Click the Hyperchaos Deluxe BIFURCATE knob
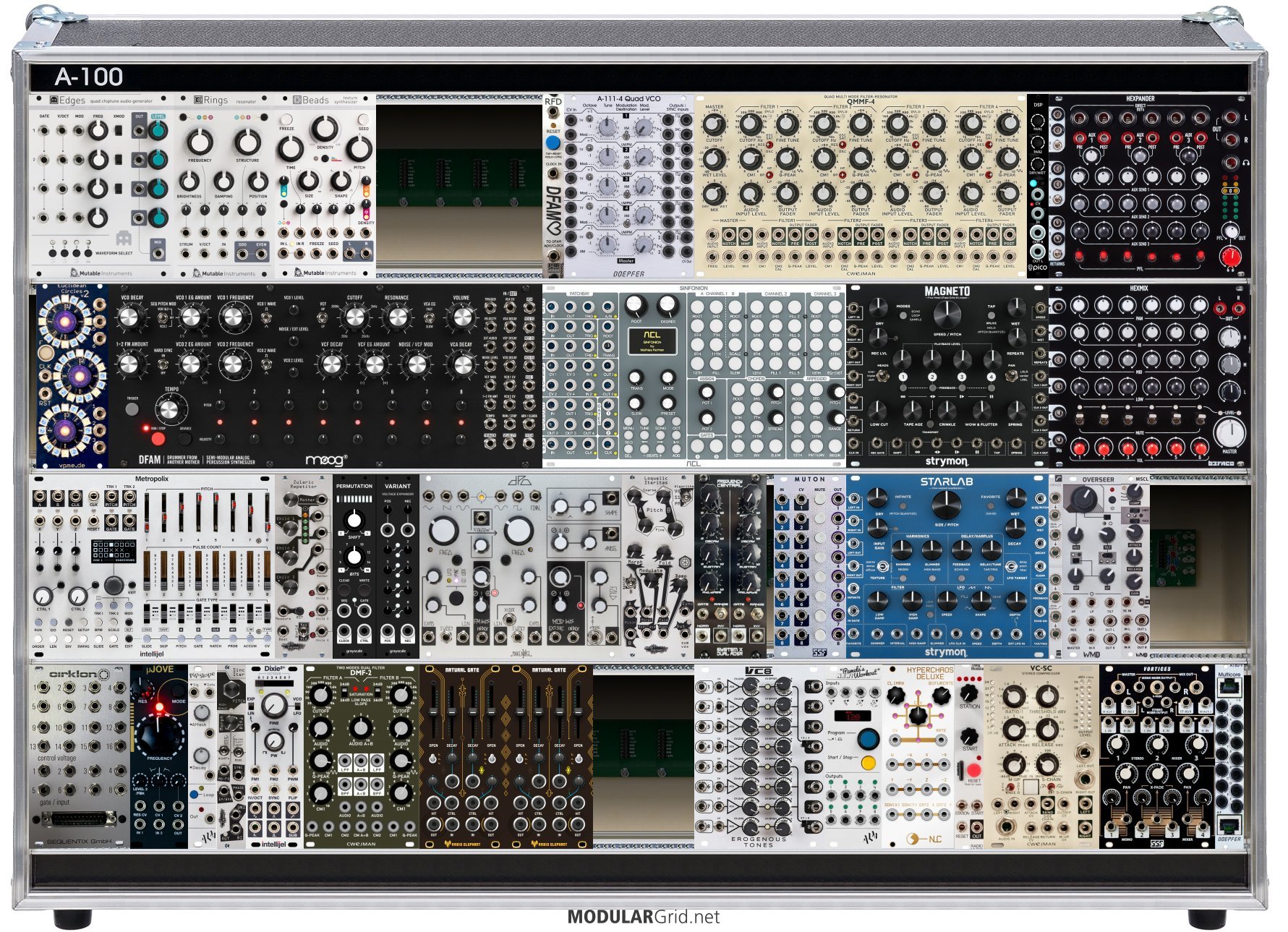This screenshot has width=1288, height=932. pos(942,696)
